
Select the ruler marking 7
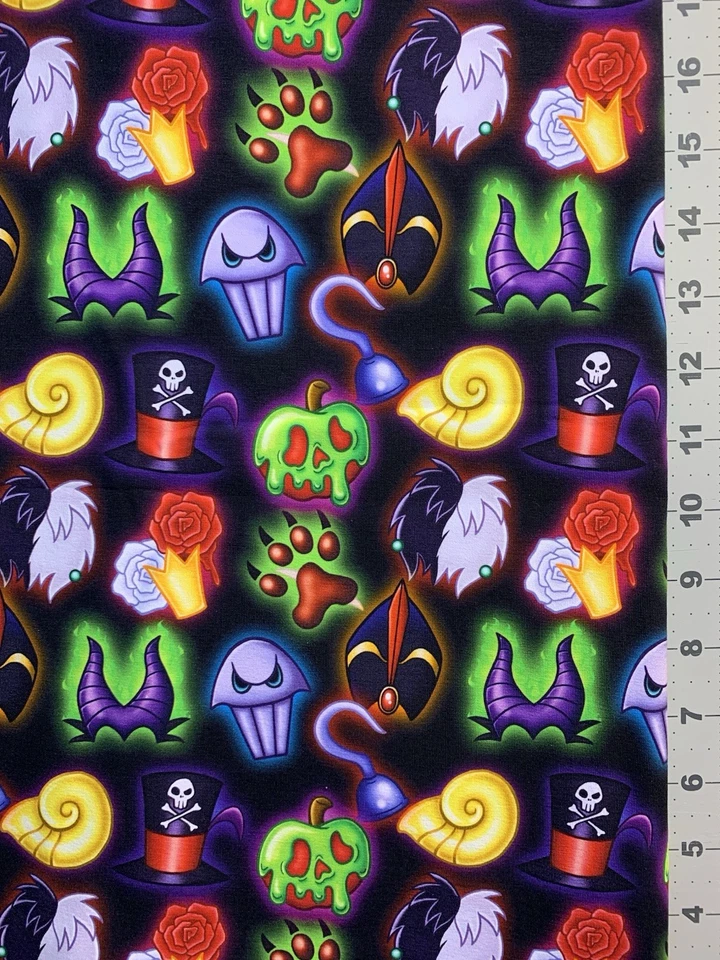click(x=691, y=714)
